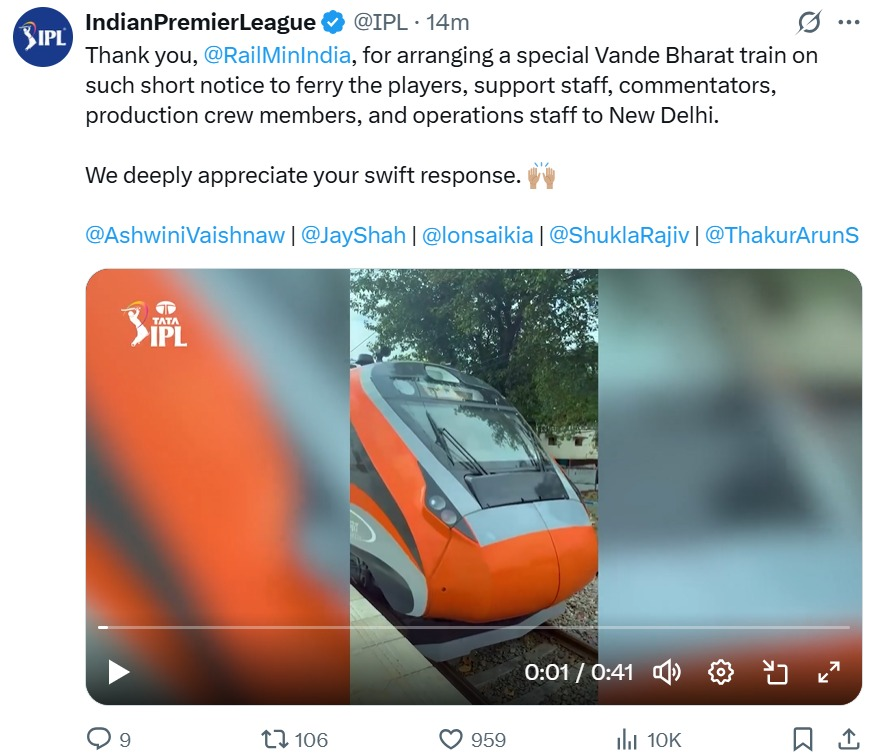
Task: Click the Grok explain icon
Action: click(809, 22)
